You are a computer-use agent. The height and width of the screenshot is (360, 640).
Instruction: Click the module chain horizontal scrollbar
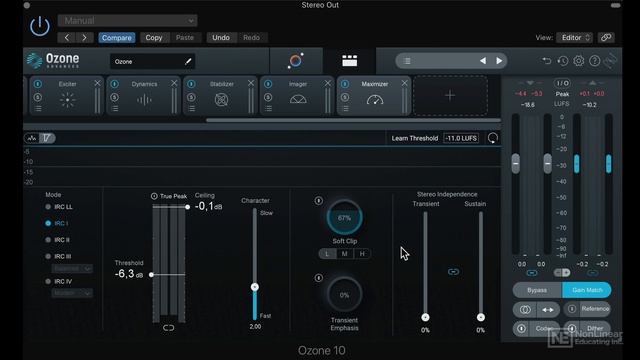(x=353, y=120)
